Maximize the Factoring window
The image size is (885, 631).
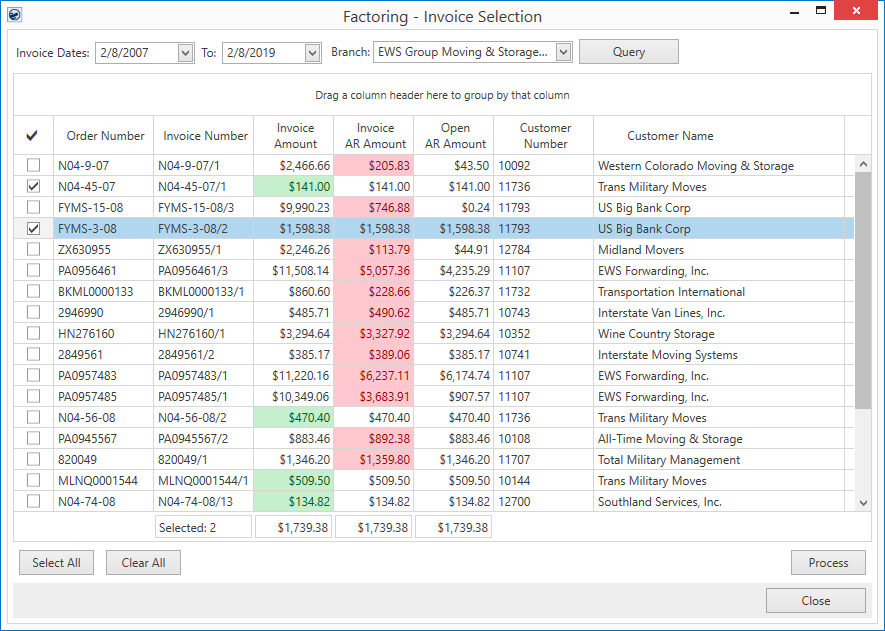pyautogui.click(x=821, y=11)
